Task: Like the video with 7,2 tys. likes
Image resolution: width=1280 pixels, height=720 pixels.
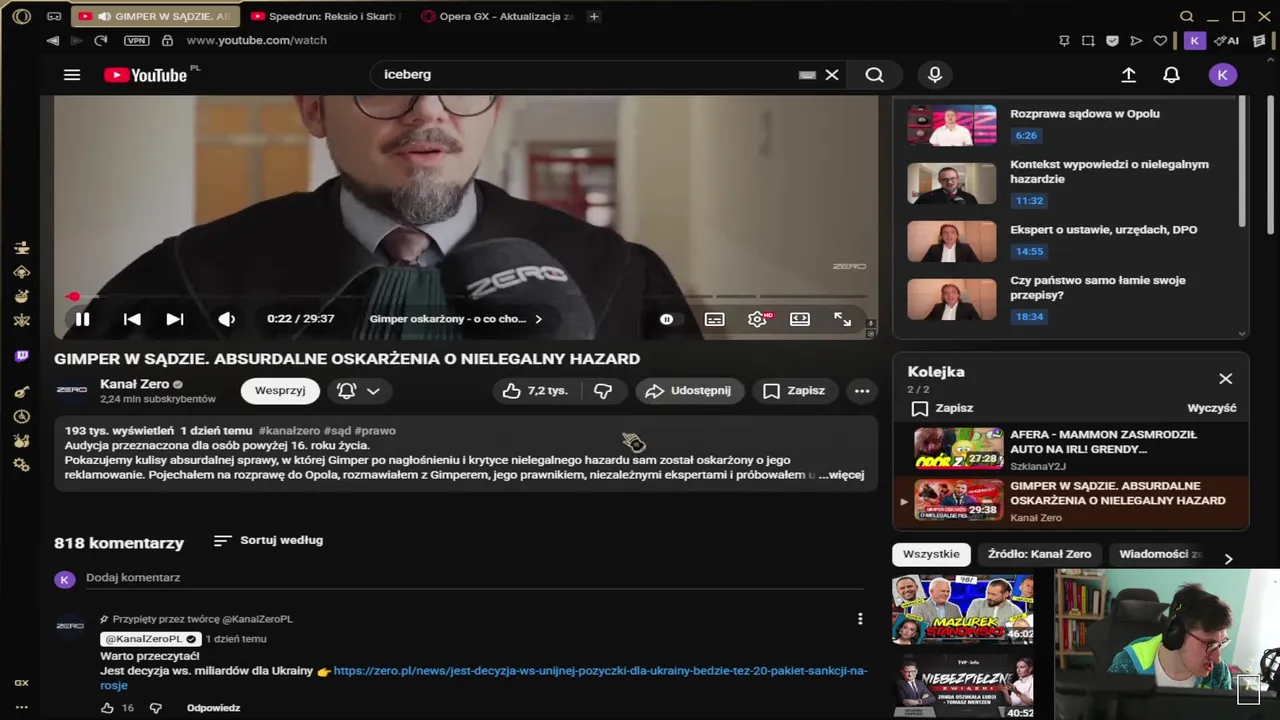Action: click(536, 391)
